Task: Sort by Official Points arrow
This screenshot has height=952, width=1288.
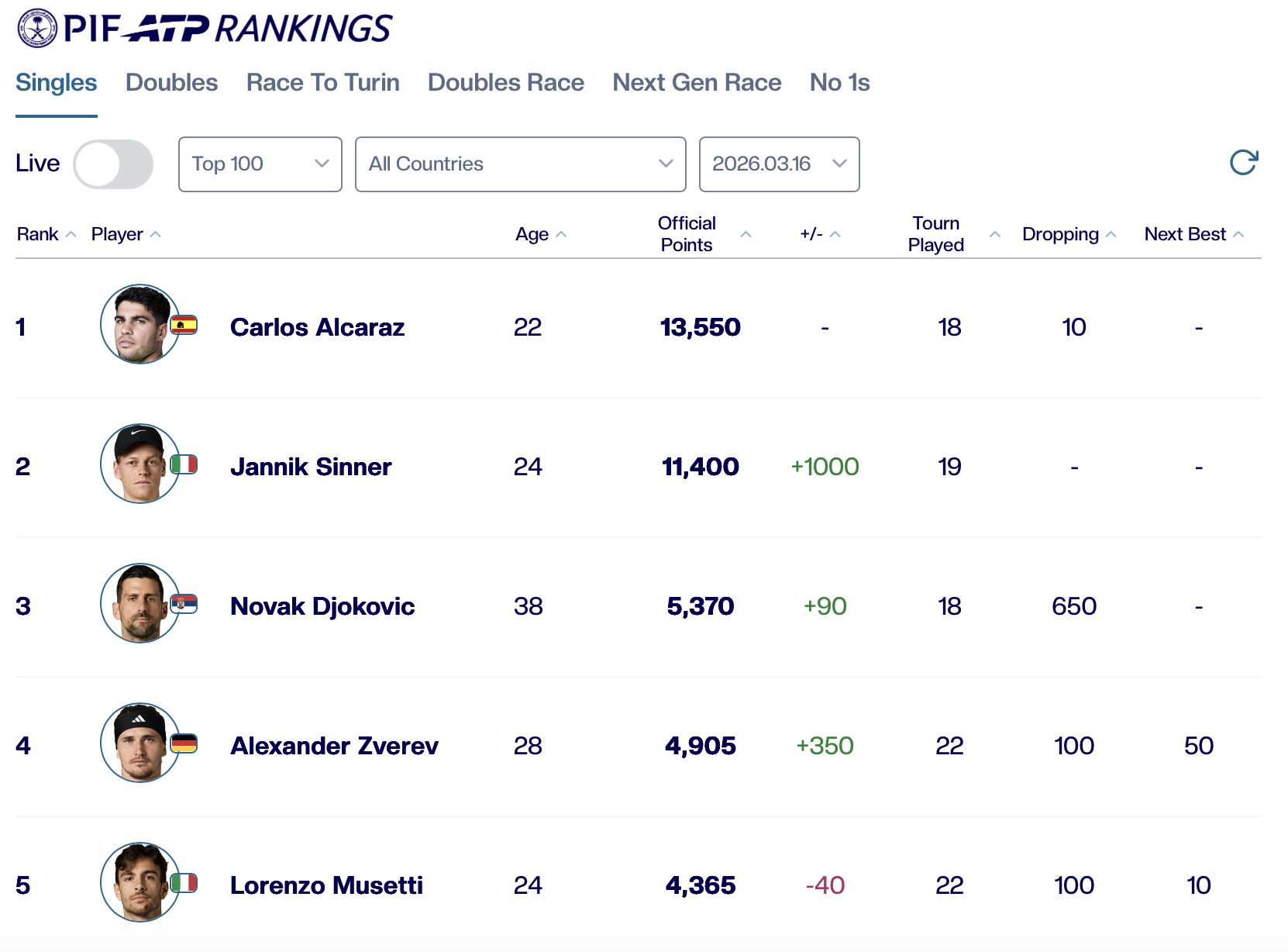Action: [746, 235]
